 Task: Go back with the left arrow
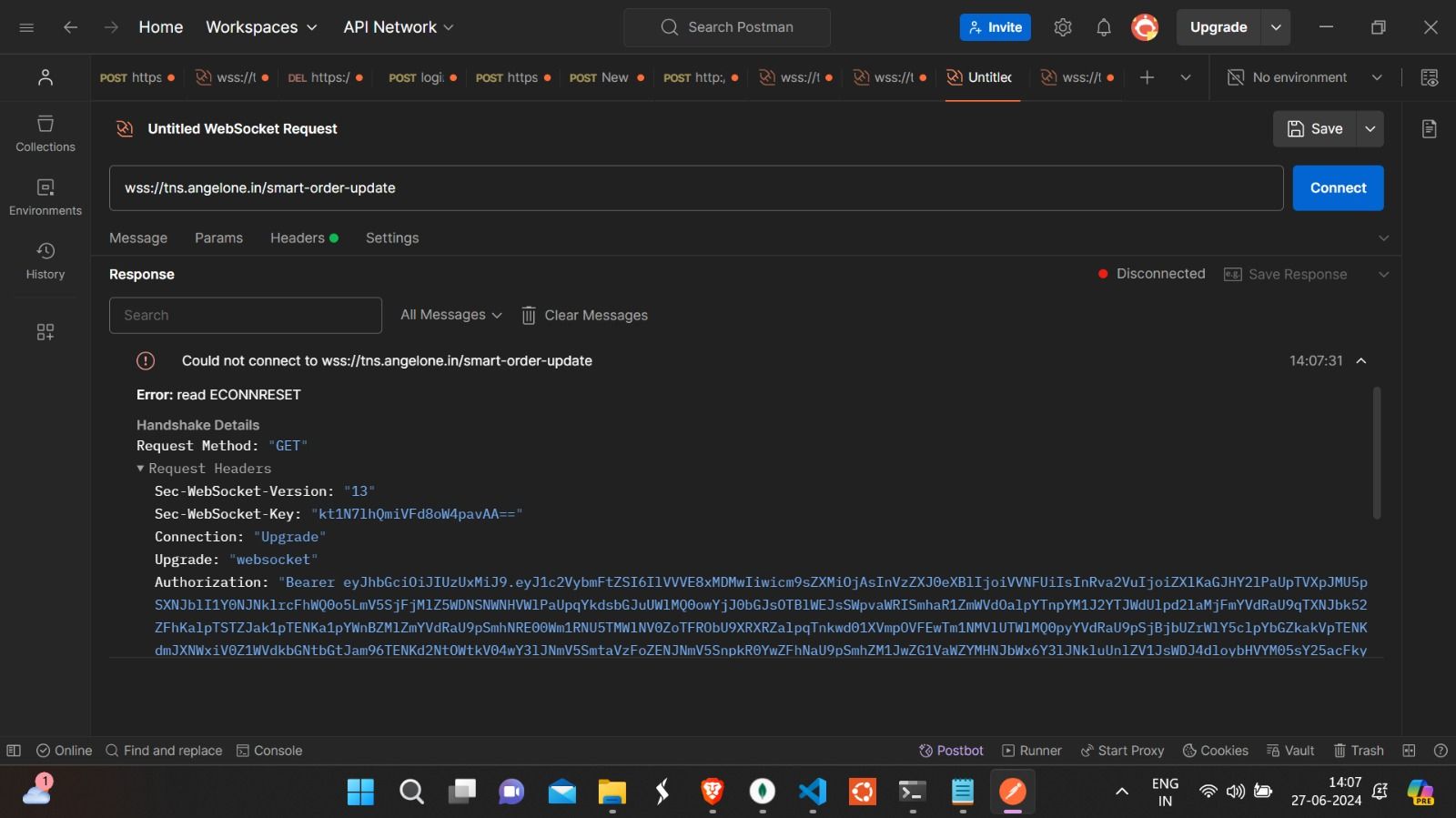(x=70, y=27)
